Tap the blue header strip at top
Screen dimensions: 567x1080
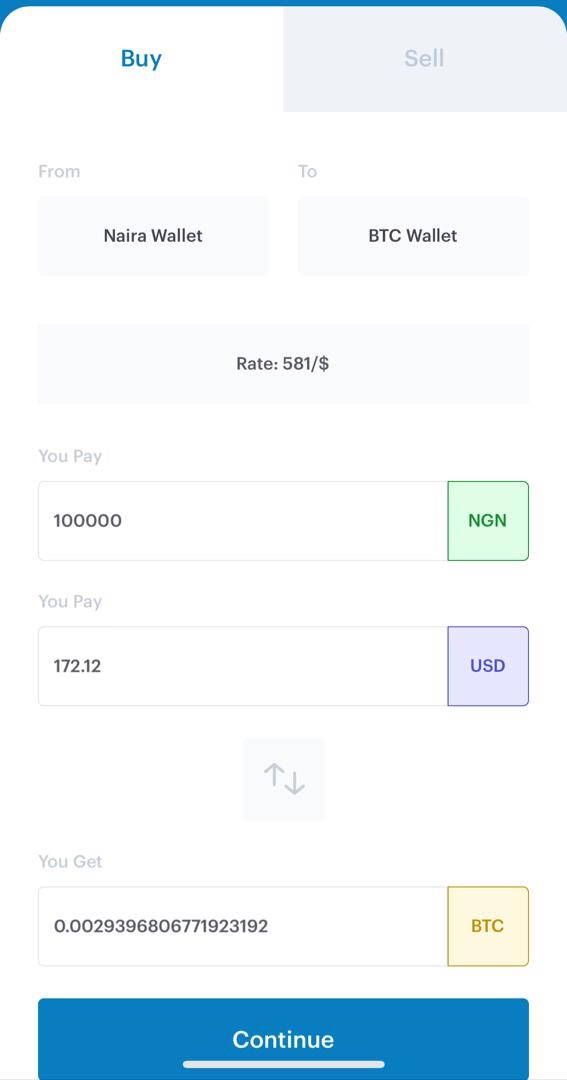click(x=283, y=3)
